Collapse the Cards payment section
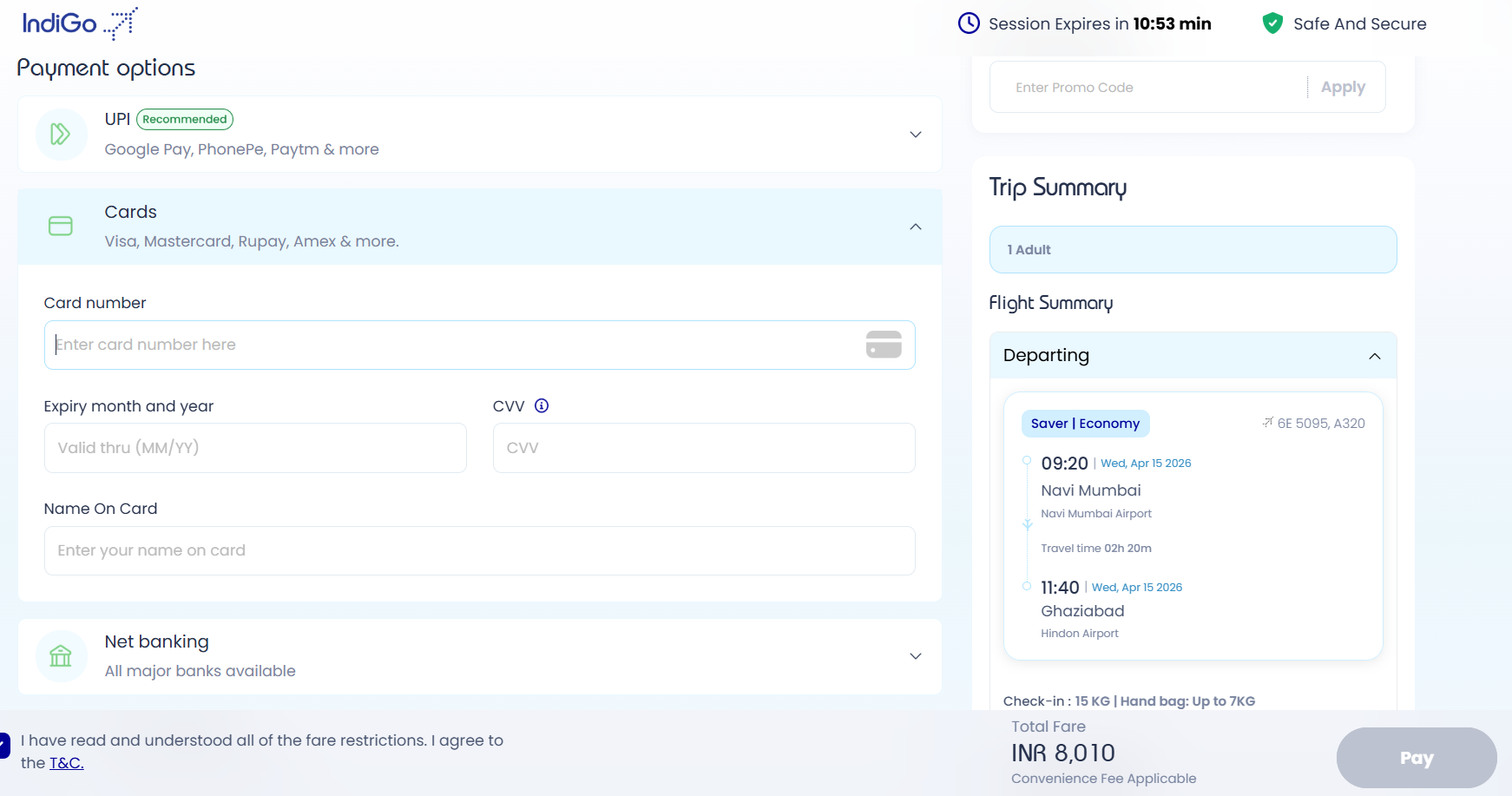Screen dimensions: 1512x796 click(x=915, y=227)
